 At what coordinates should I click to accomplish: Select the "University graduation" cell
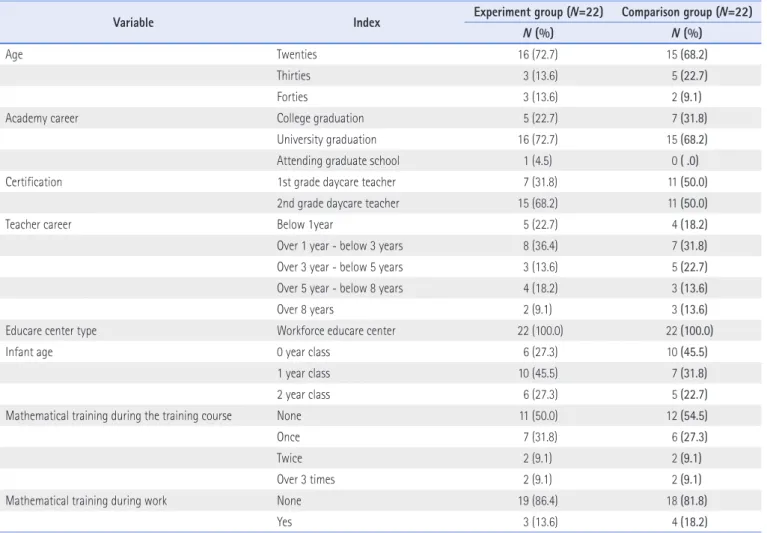326,140
